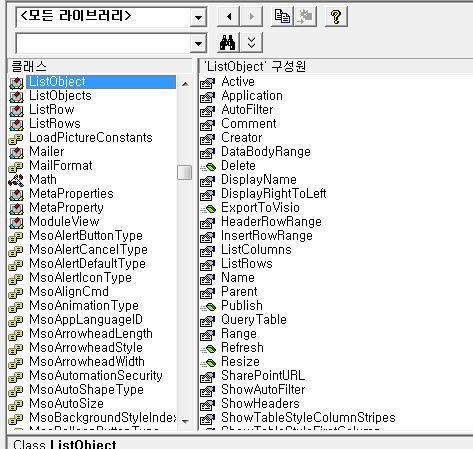Open the library selection dropdown

click(x=198, y=17)
